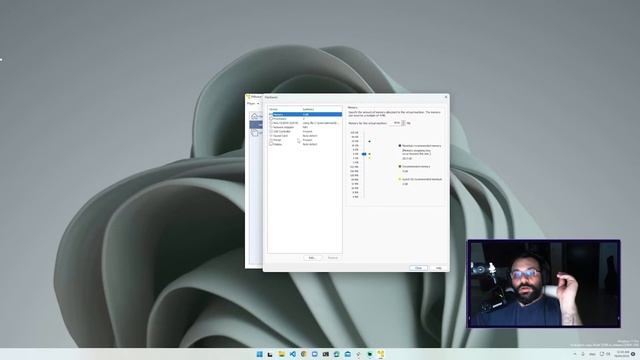Open File Explorer from the taskbar
Viewport: 640px width, 360px height.
tap(281, 354)
